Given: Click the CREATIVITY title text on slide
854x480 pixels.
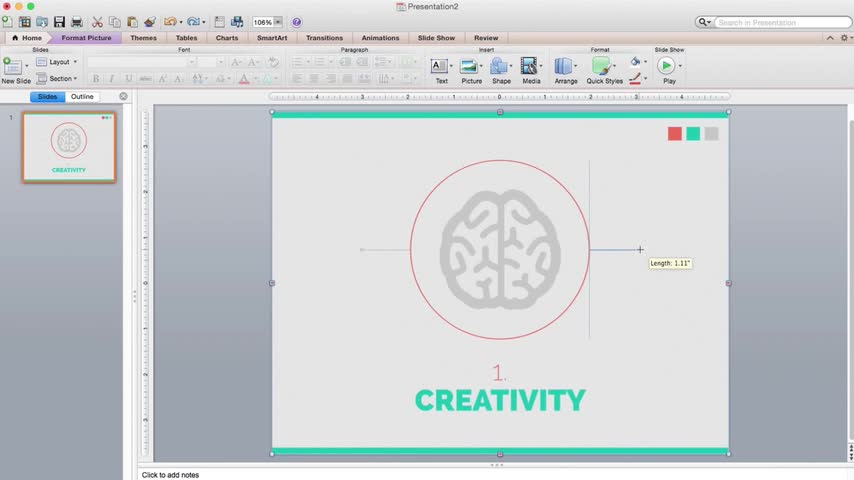Looking at the screenshot, I should tap(500, 400).
